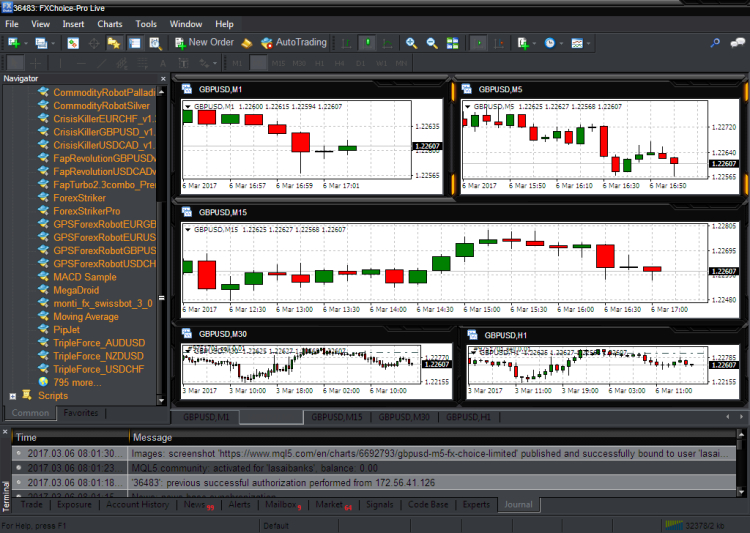Viewport: 750px width, 533px height.
Task: Select the ForexStriker expert advisor
Action: [79, 198]
